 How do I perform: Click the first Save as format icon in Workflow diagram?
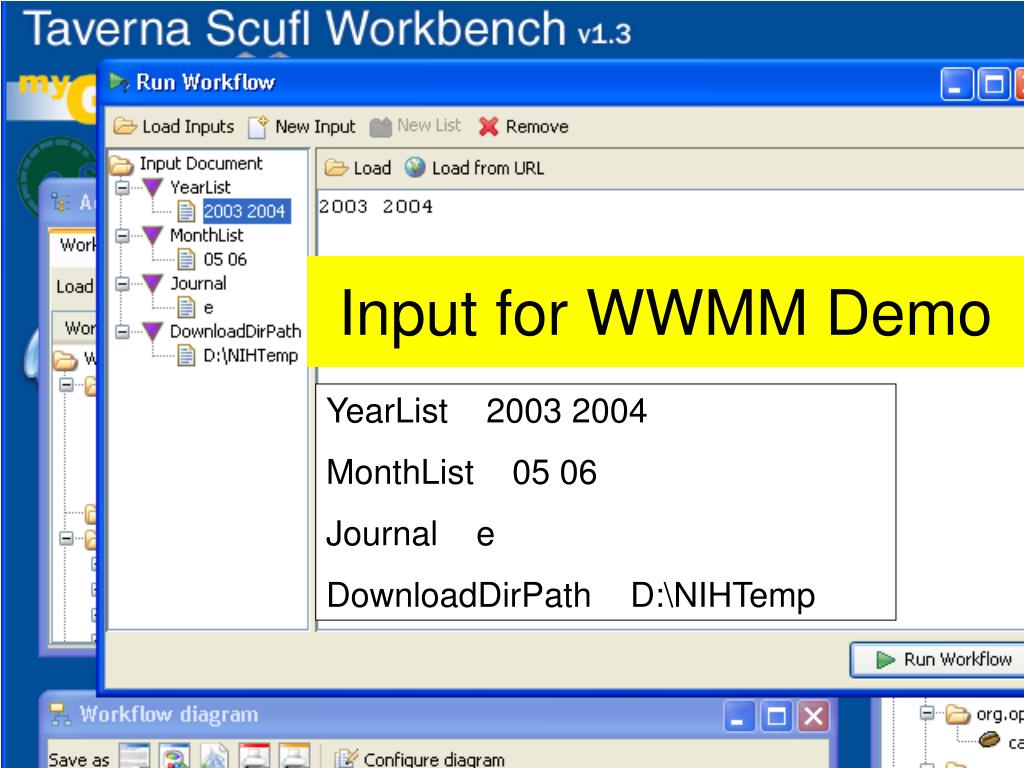(134, 756)
